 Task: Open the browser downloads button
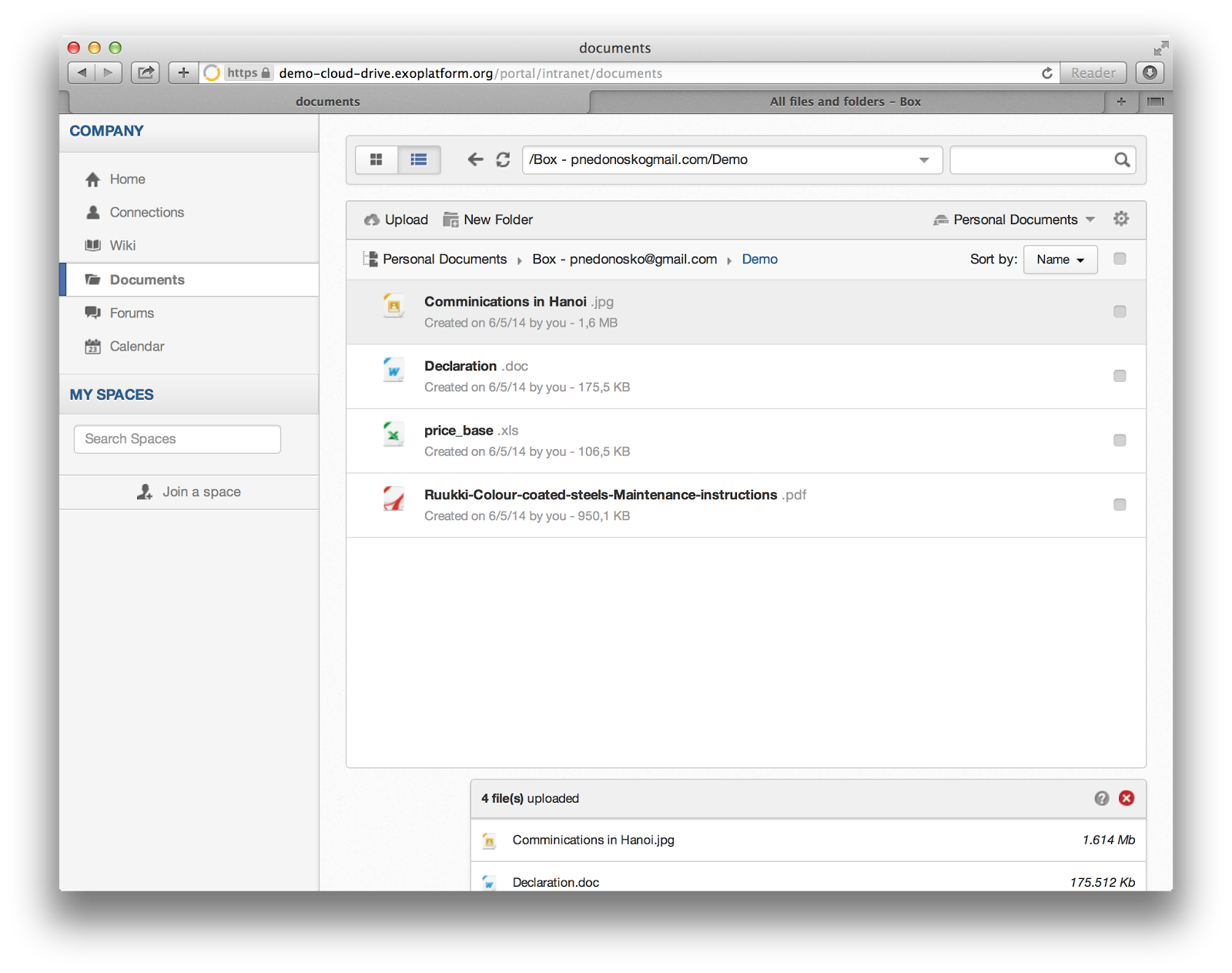(x=1150, y=72)
